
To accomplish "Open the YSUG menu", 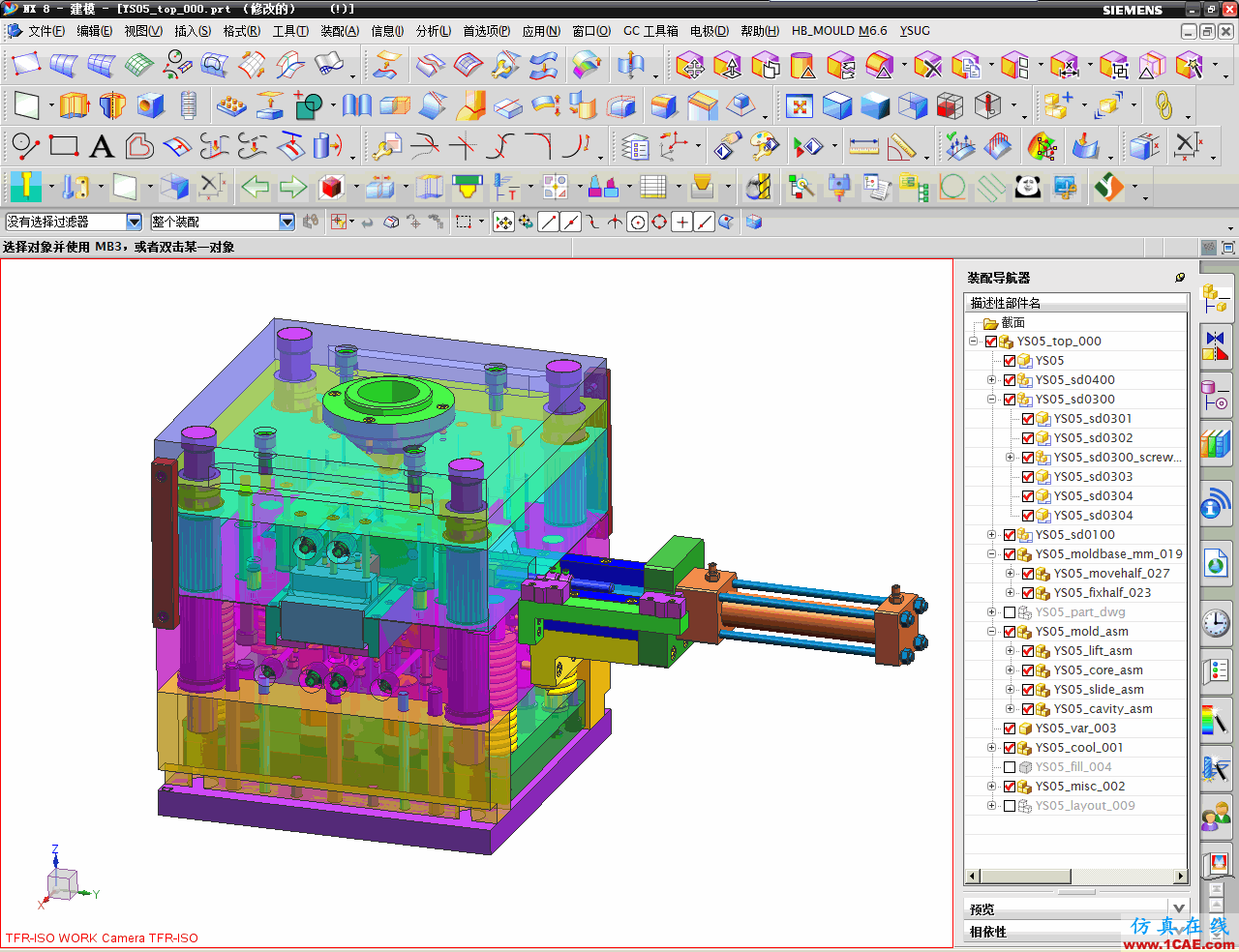I will coord(915,31).
